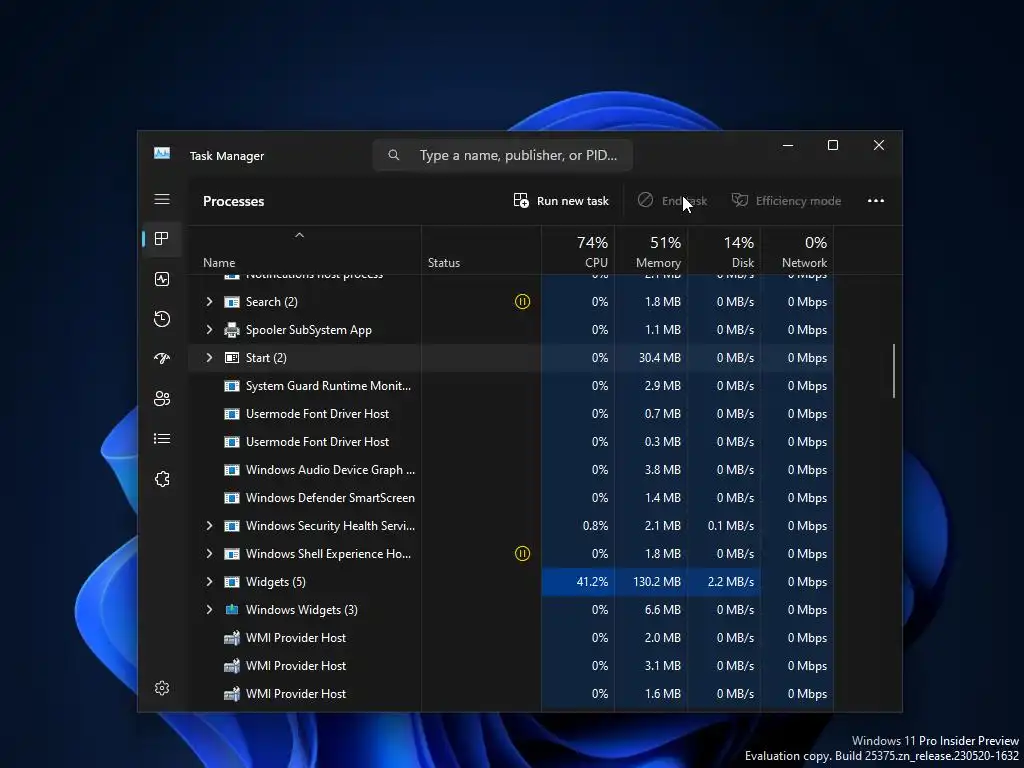
Task: Select the Windows Audio Device Graph row name
Action: coord(330,470)
